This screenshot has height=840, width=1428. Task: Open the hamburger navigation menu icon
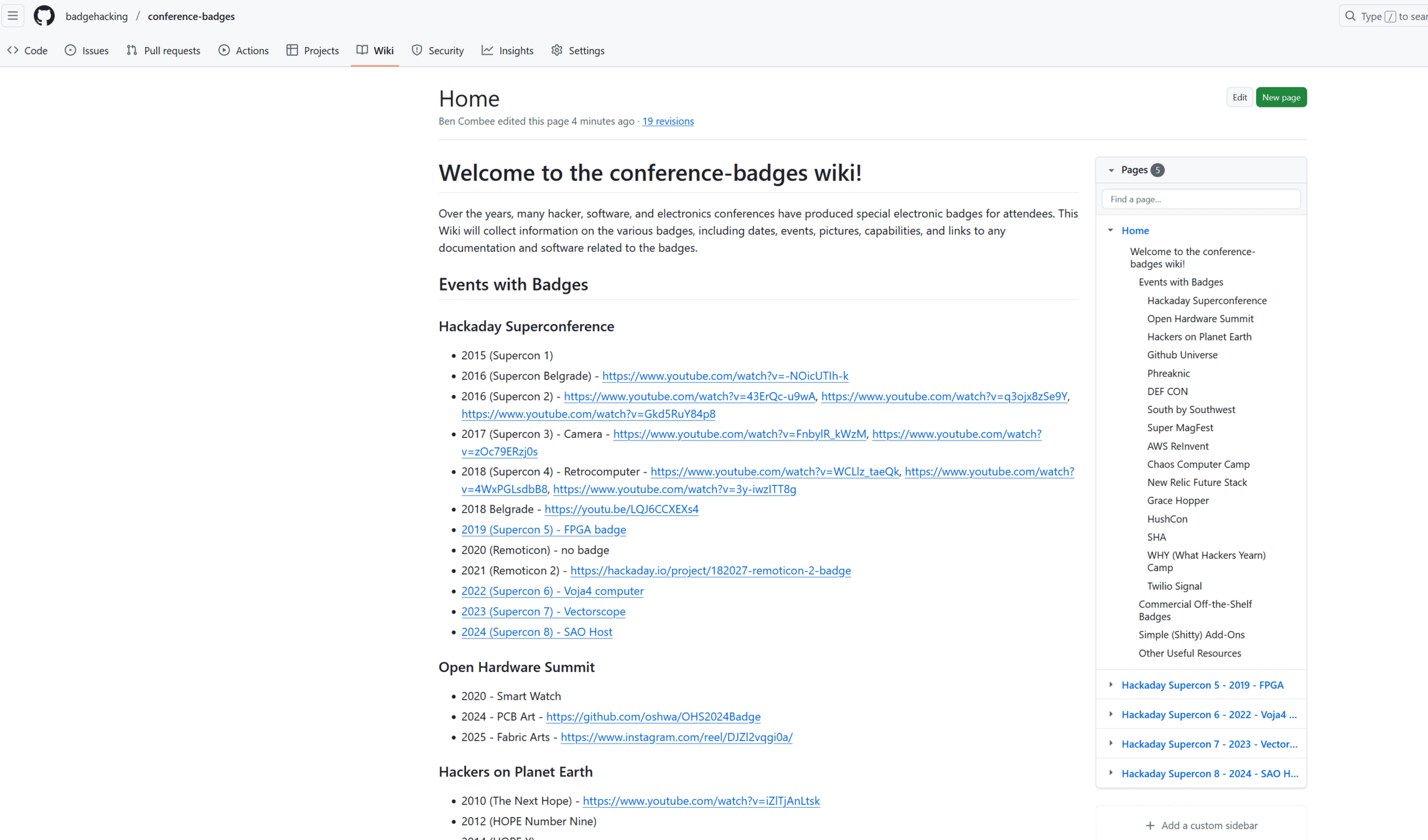[13, 16]
